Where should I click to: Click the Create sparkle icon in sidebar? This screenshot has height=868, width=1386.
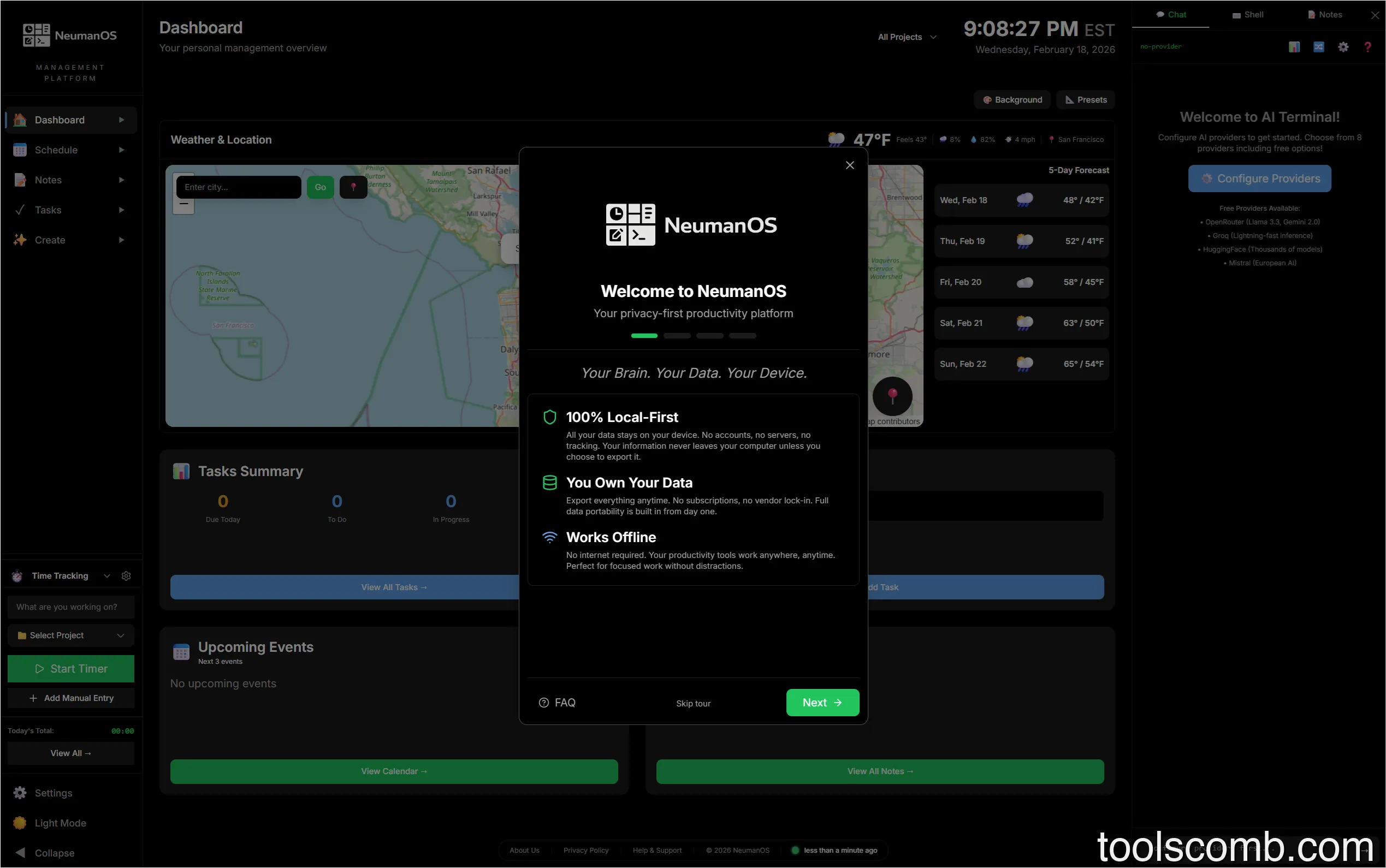click(x=20, y=240)
